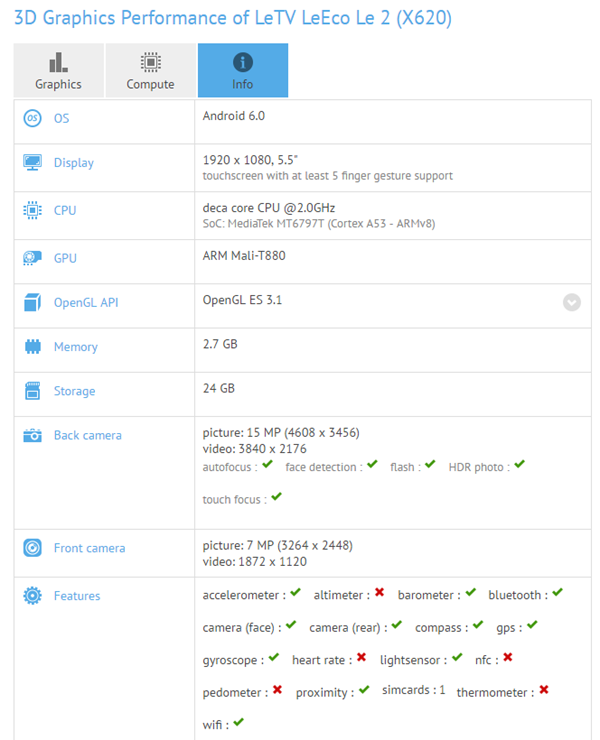Image resolution: width=600 pixels, height=740 pixels.
Task: Expand the OpenGL ES 3.1 details arrow
Action: [x=572, y=303]
